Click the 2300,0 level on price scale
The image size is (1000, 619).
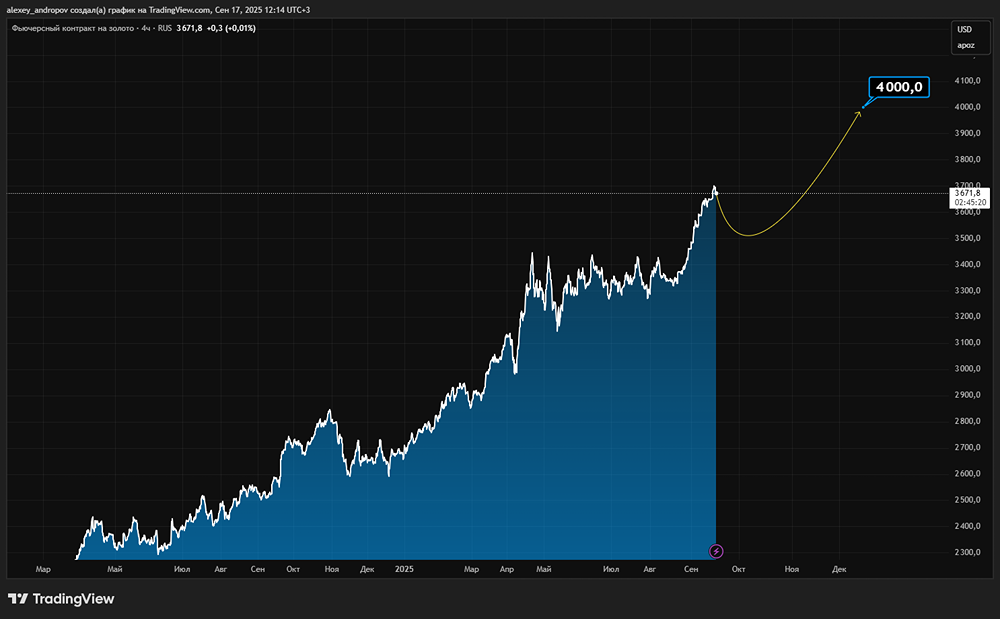pos(968,552)
